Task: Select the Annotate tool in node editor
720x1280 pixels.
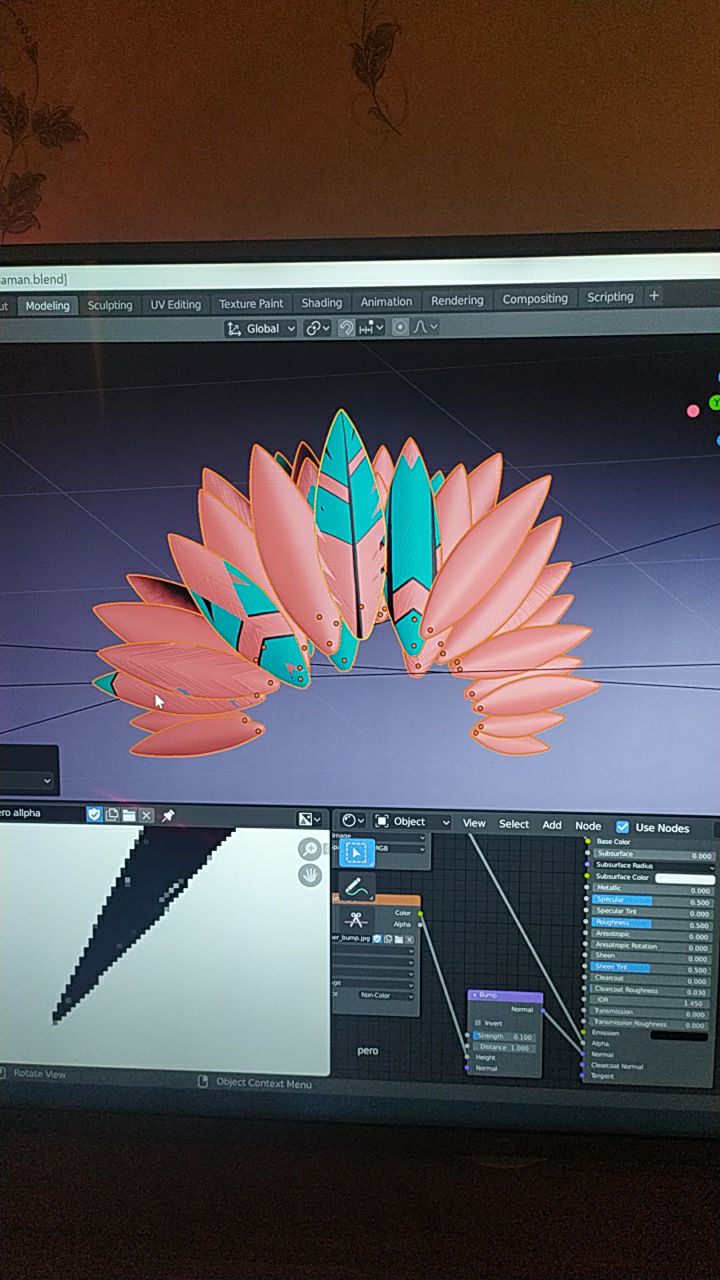Action: 357,887
